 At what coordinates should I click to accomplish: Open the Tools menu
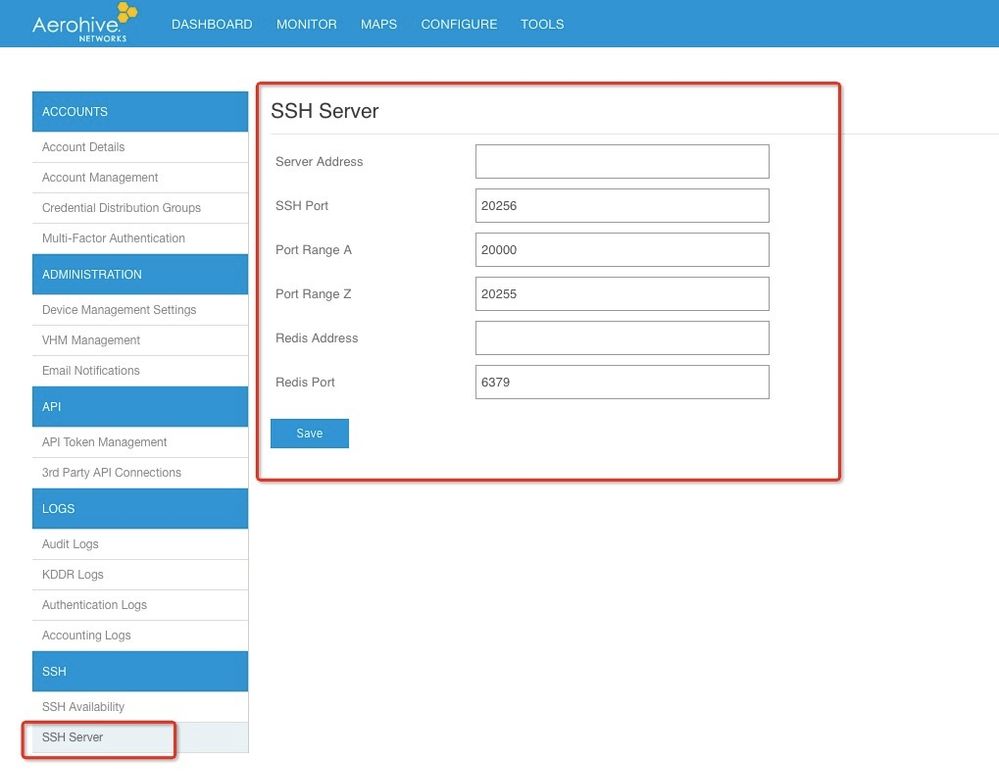pos(542,24)
